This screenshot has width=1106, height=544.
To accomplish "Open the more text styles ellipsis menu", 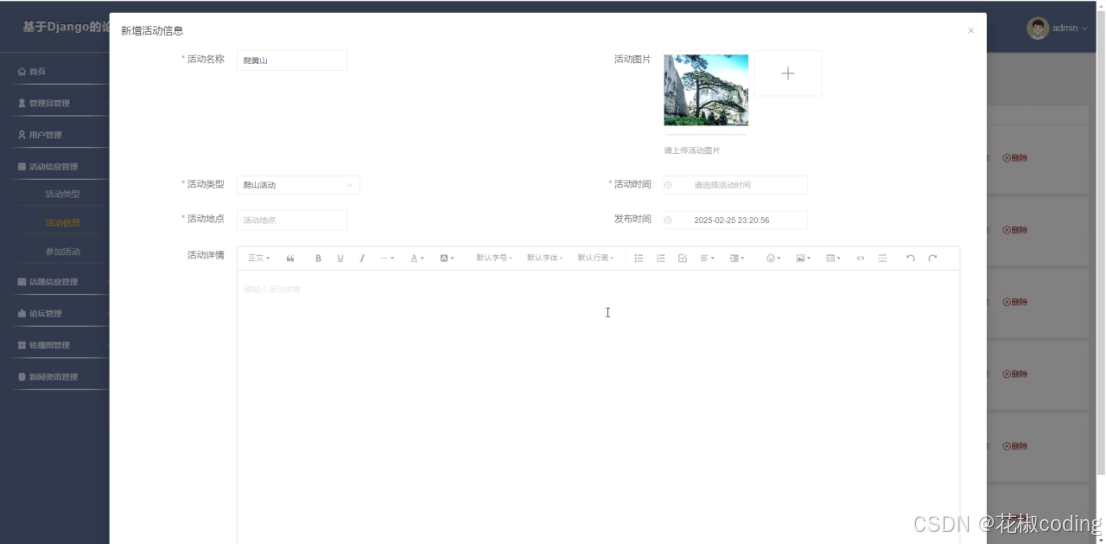I will 387,258.
